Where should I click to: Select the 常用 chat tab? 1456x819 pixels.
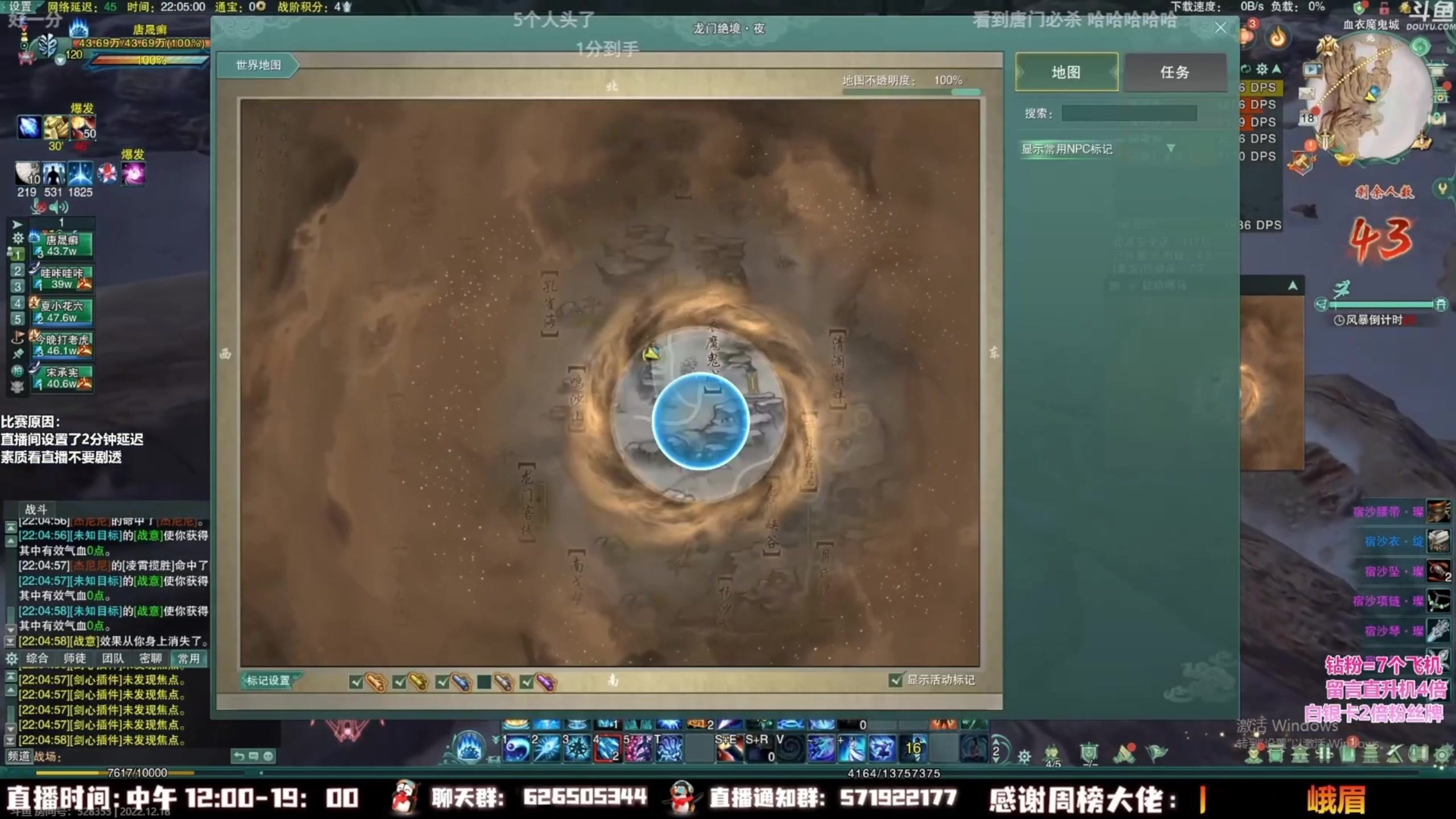click(188, 659)
